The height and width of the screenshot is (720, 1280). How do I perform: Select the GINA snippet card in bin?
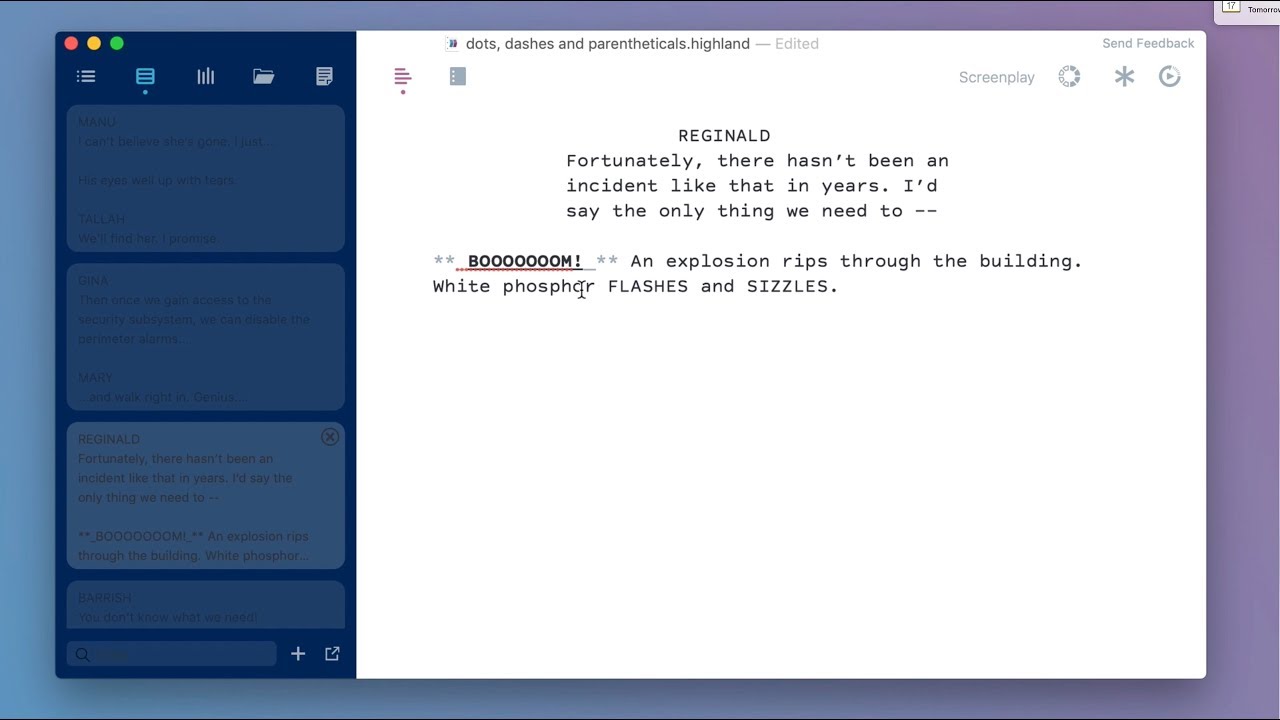point(206,337)
